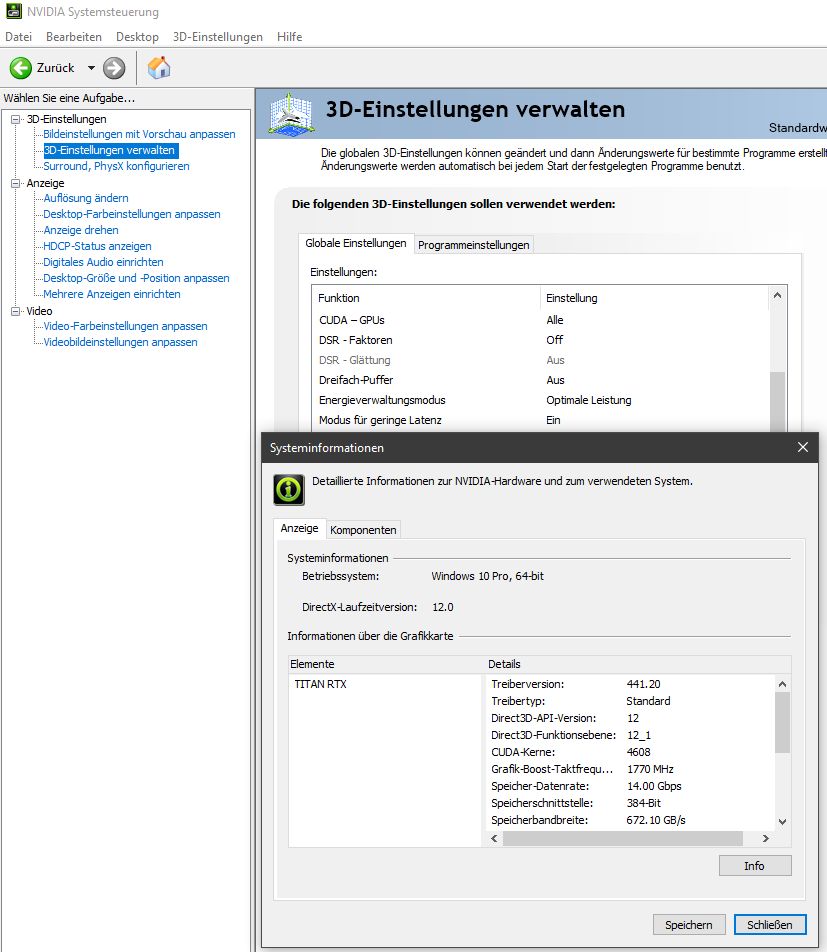Collapse the Anzeige tree branch
Viewport: 827px width, 952px height.
pyautogui.click(x=14, y=182)
